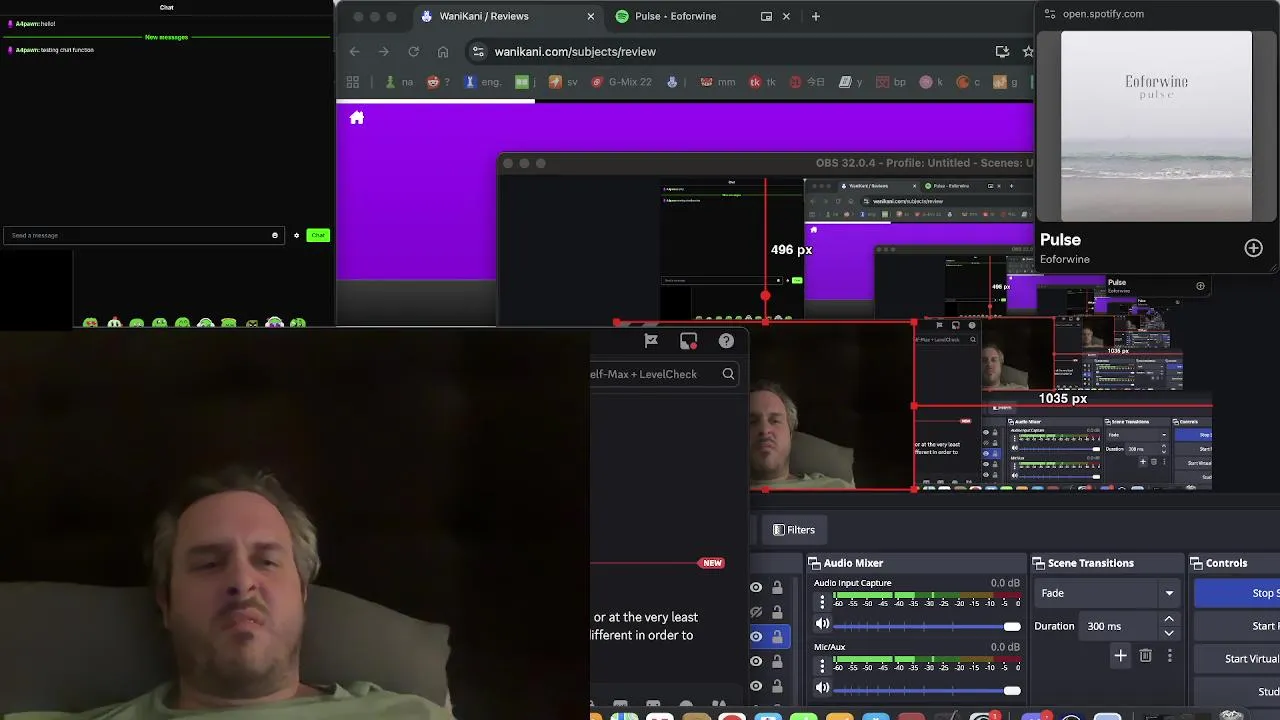
Task: Reload the WaniKani page
Action: pos(413,51)
